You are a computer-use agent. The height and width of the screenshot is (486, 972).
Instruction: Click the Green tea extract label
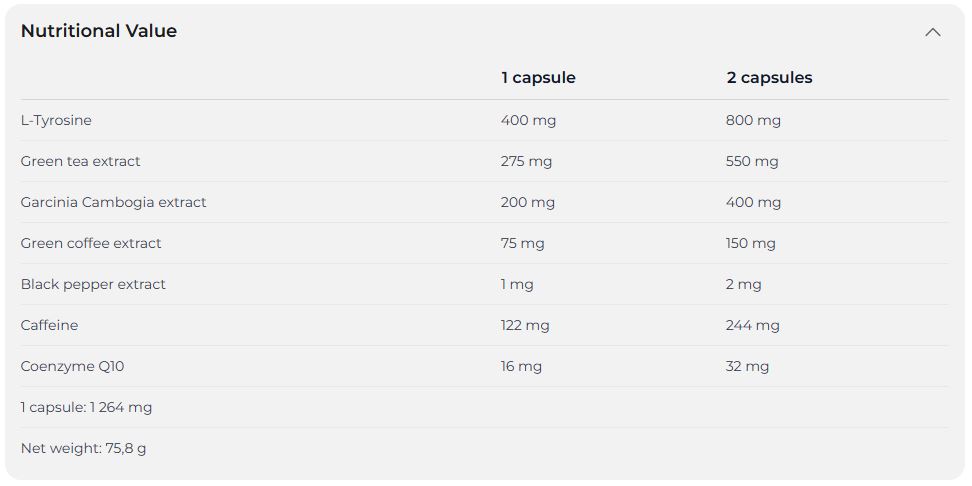(81, 161)
